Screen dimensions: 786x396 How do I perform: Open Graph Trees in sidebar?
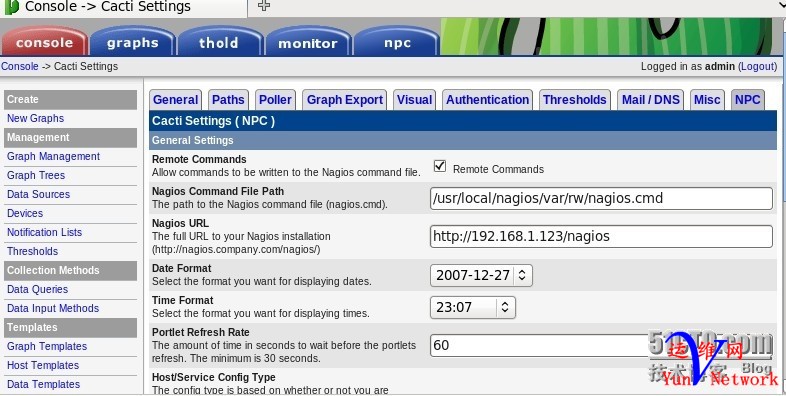tap(36, 175)
